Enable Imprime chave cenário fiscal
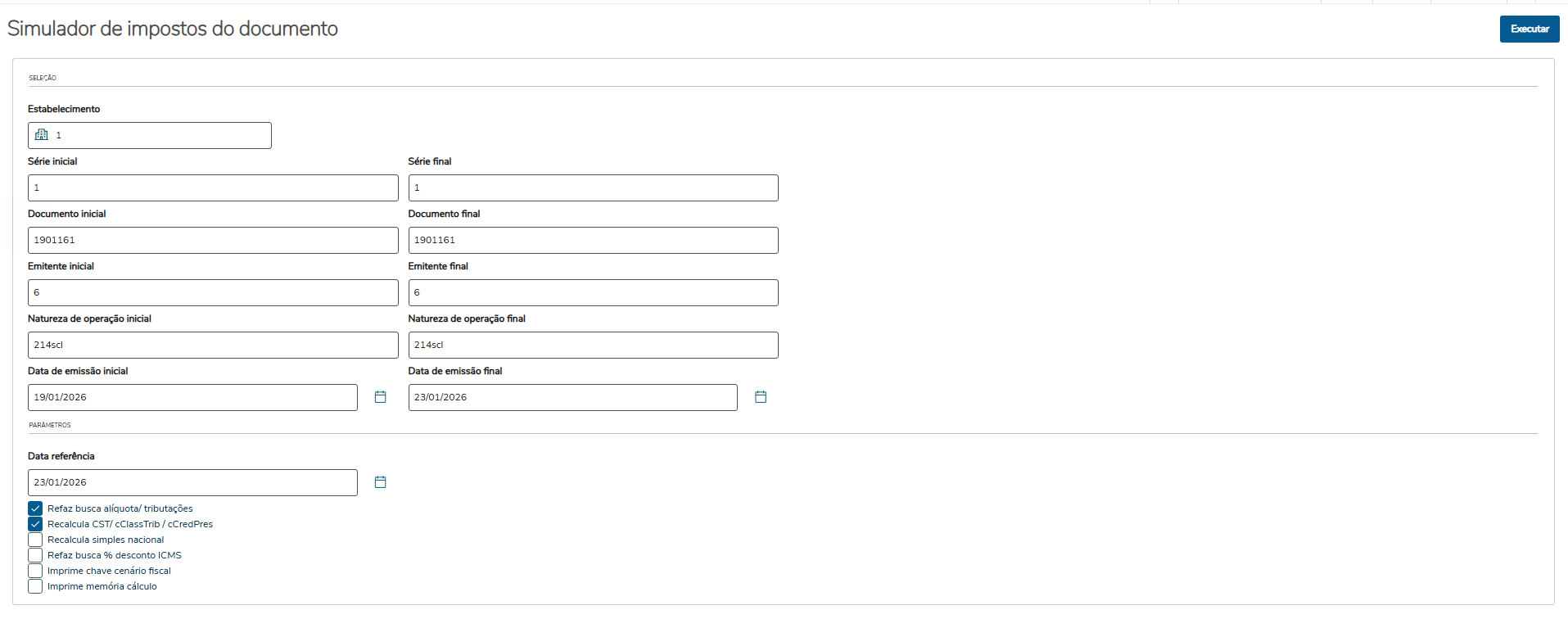The image size is (1568, 637). (x=35, y=571)
